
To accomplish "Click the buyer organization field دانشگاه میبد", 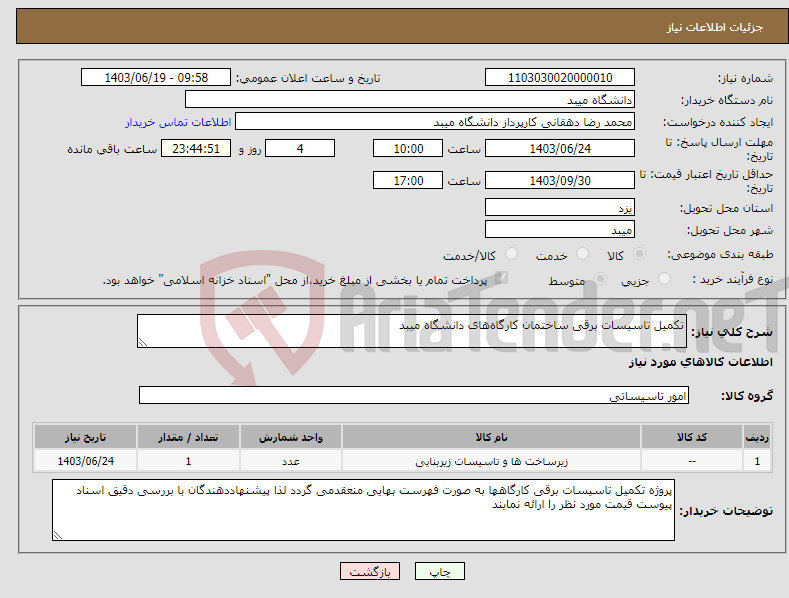I will pyautogui.click(x=410, y=100).
